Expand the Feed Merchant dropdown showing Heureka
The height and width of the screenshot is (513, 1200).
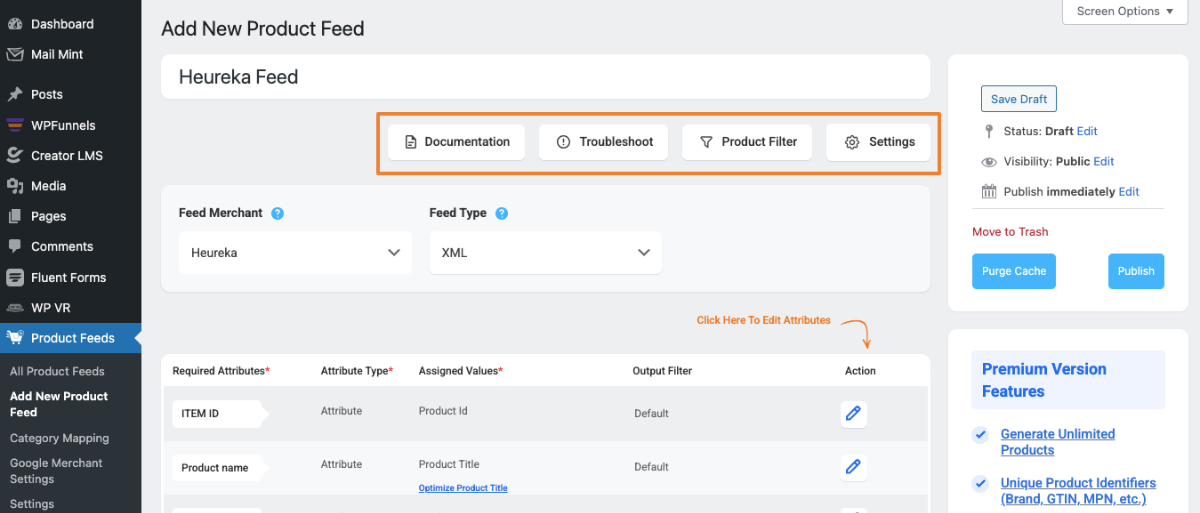point(295,253)
